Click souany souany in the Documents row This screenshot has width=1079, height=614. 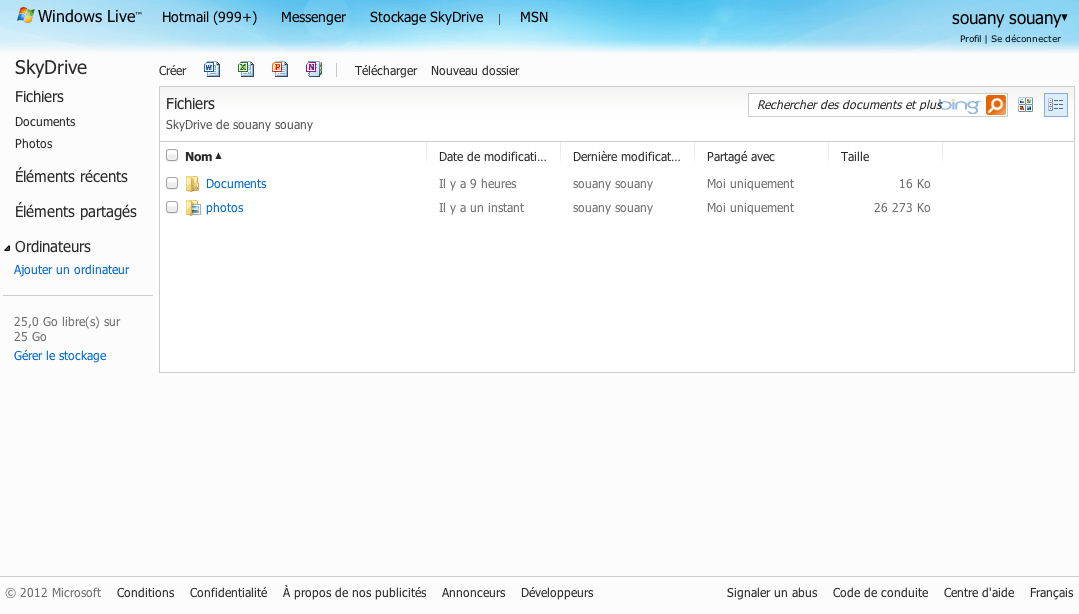point(612,184)
